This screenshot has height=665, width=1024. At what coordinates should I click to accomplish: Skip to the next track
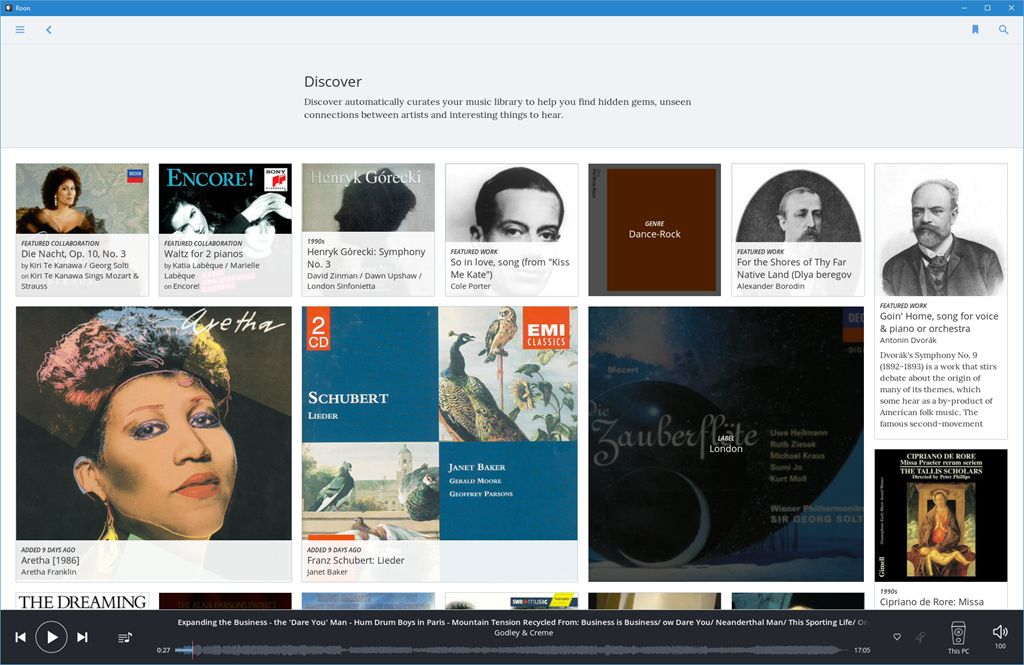(x=82, y=637)
